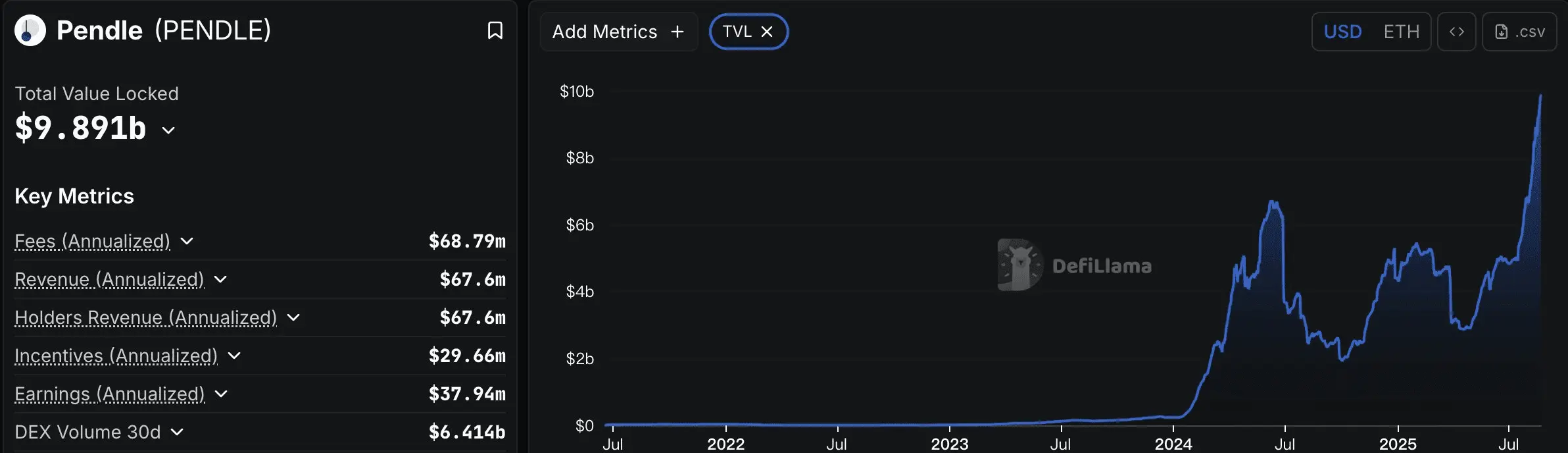Open the Add Metrics menu
This screenshot has height=453, width=1568.
[618, 32]
